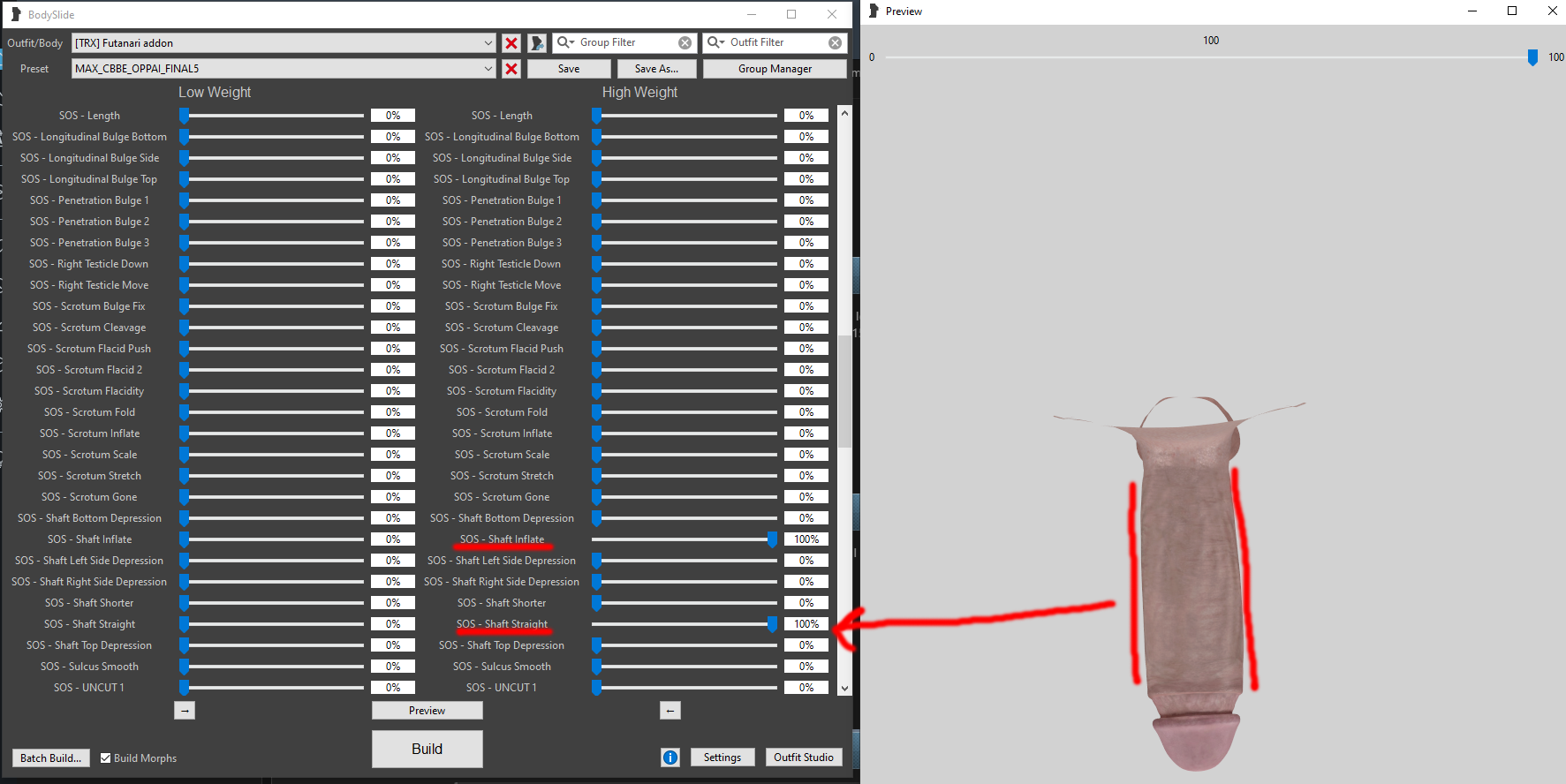Click the Preview window title icon
Screen dimensions: 1566x784
coord(874,11)
